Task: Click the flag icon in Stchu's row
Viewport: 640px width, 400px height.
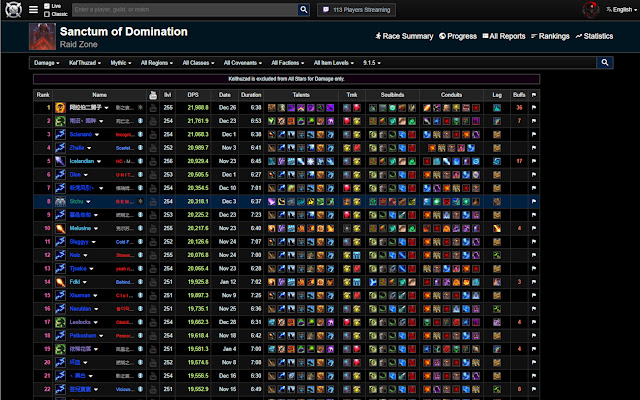Action: pyautogui.click(x=534, y=202)
